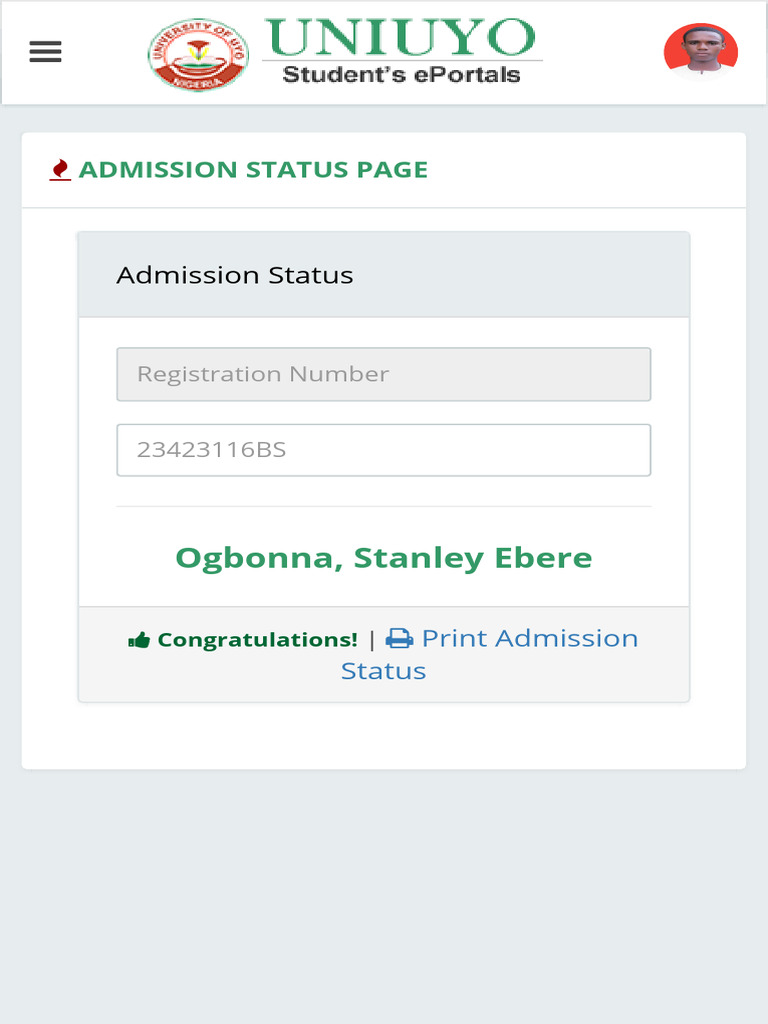This screenshot has height=1024, width=768.
Task: Click the student name Ogbonna, Stanley Ebere
Action: (384, 558)
